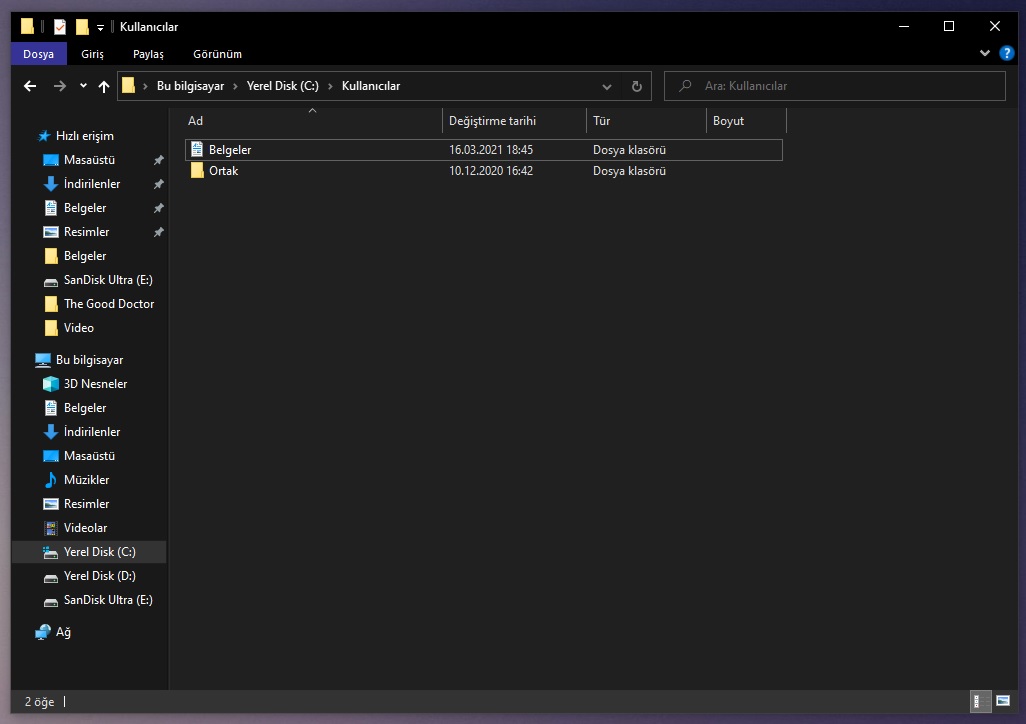Screen dimensions: 1026x724
Task: Open the Müzikler library in the sidebar
Action: pos(86,480)
